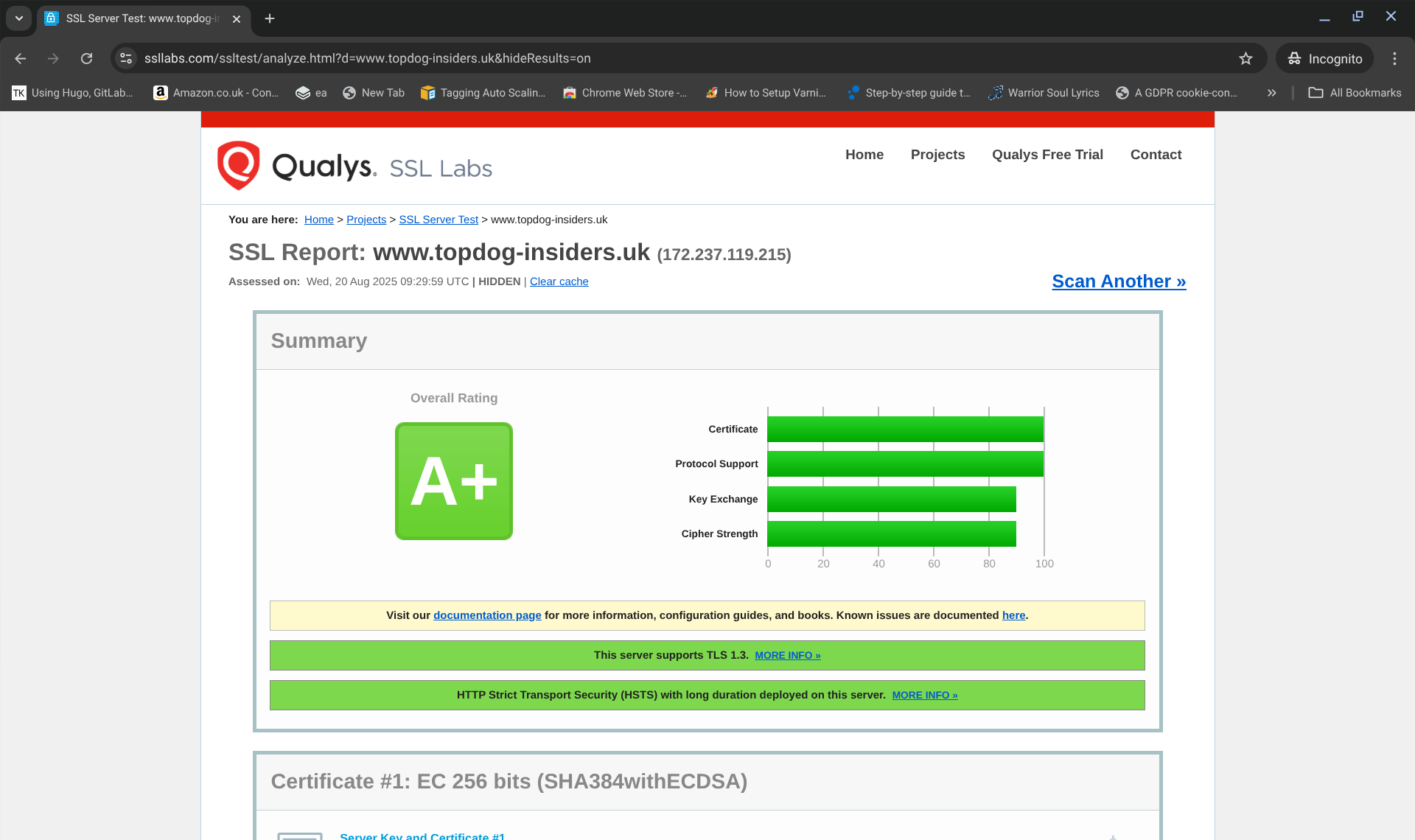
Task: Open the tab search chevron
Action: pos(18,18)
